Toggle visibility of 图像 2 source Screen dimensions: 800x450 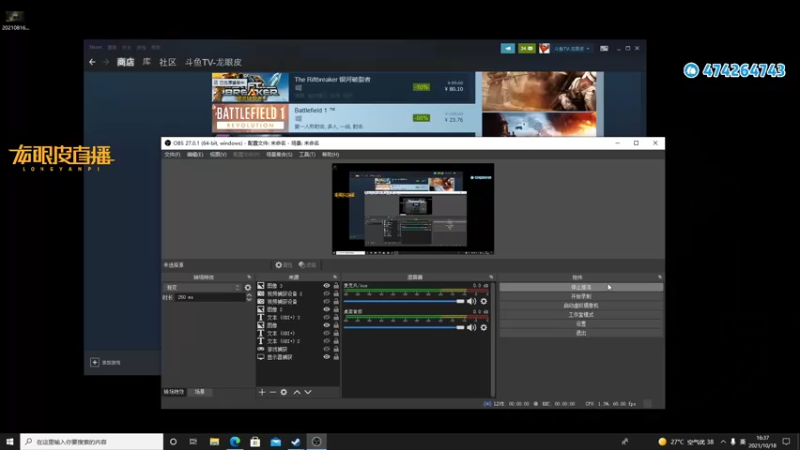pos(327,309)
